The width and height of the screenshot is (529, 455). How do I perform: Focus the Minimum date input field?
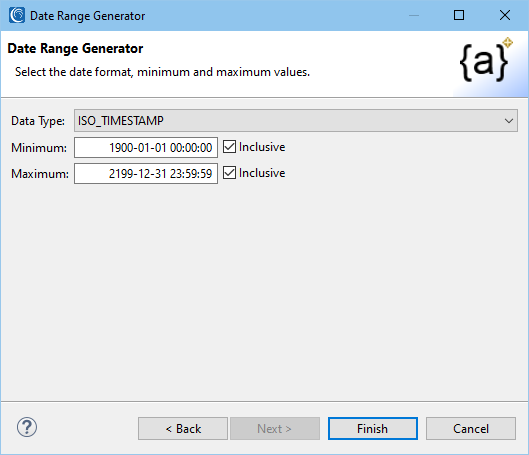point(146,147)
